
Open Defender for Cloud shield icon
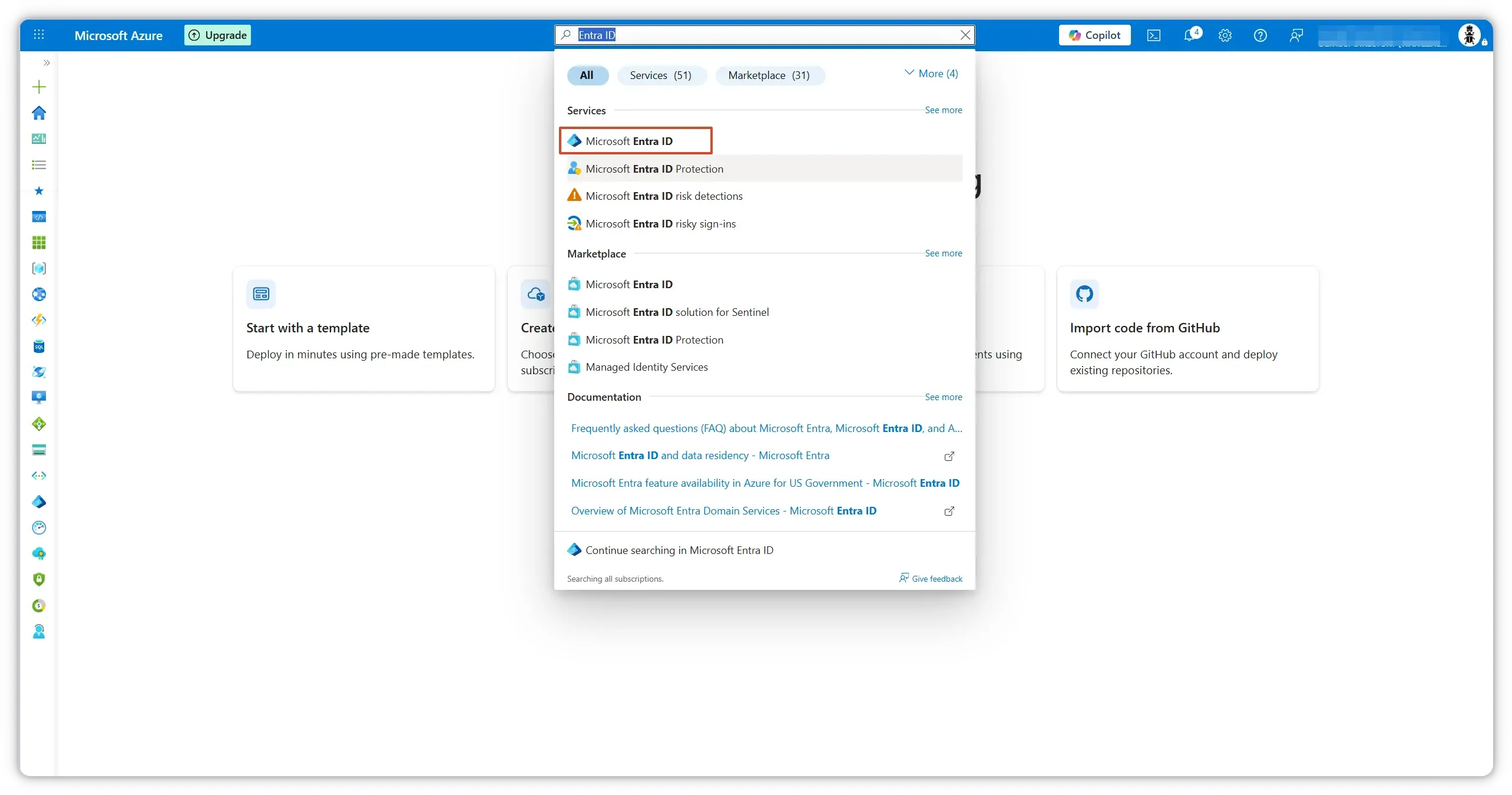pyautogui.click(x=39, y=579)
